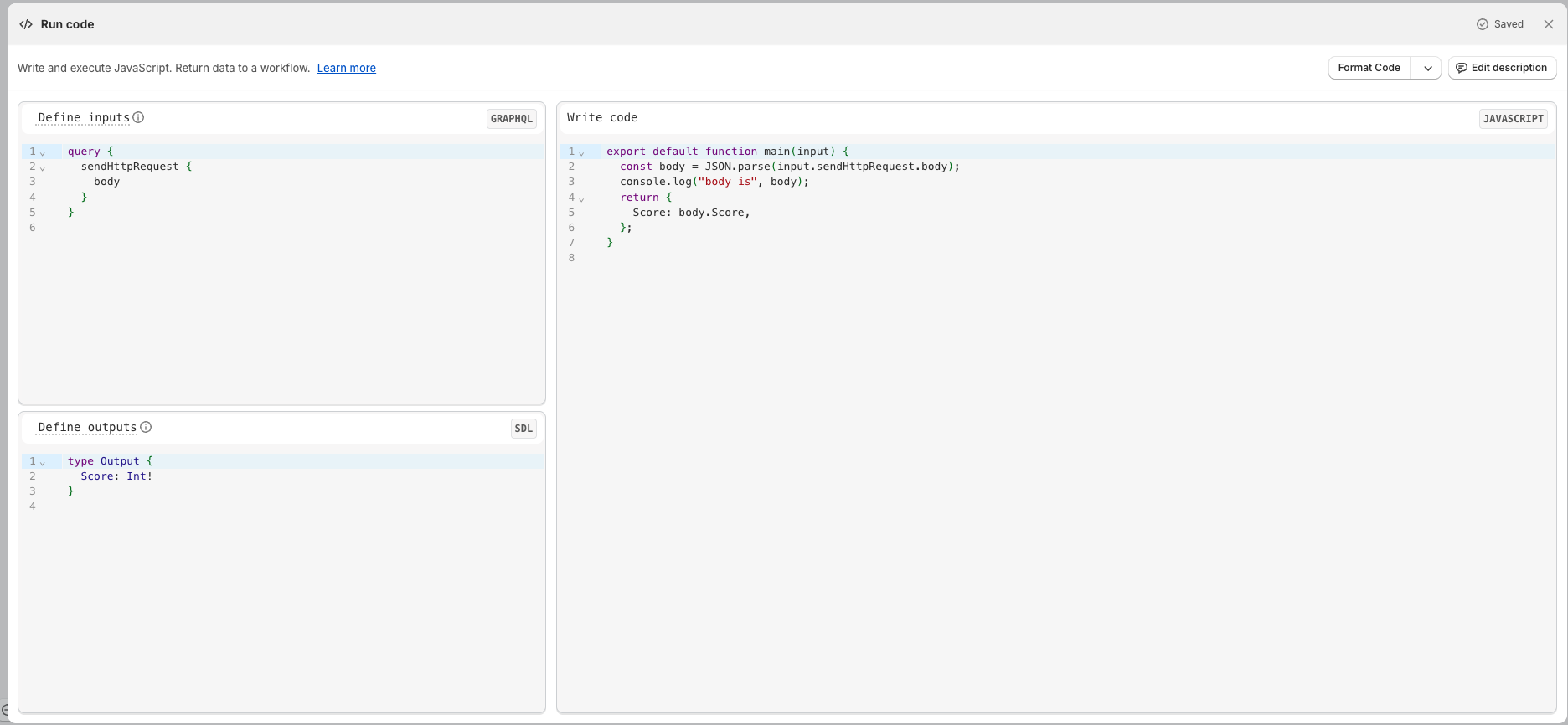Click the 'Define outputs' heading

[87, 427]
